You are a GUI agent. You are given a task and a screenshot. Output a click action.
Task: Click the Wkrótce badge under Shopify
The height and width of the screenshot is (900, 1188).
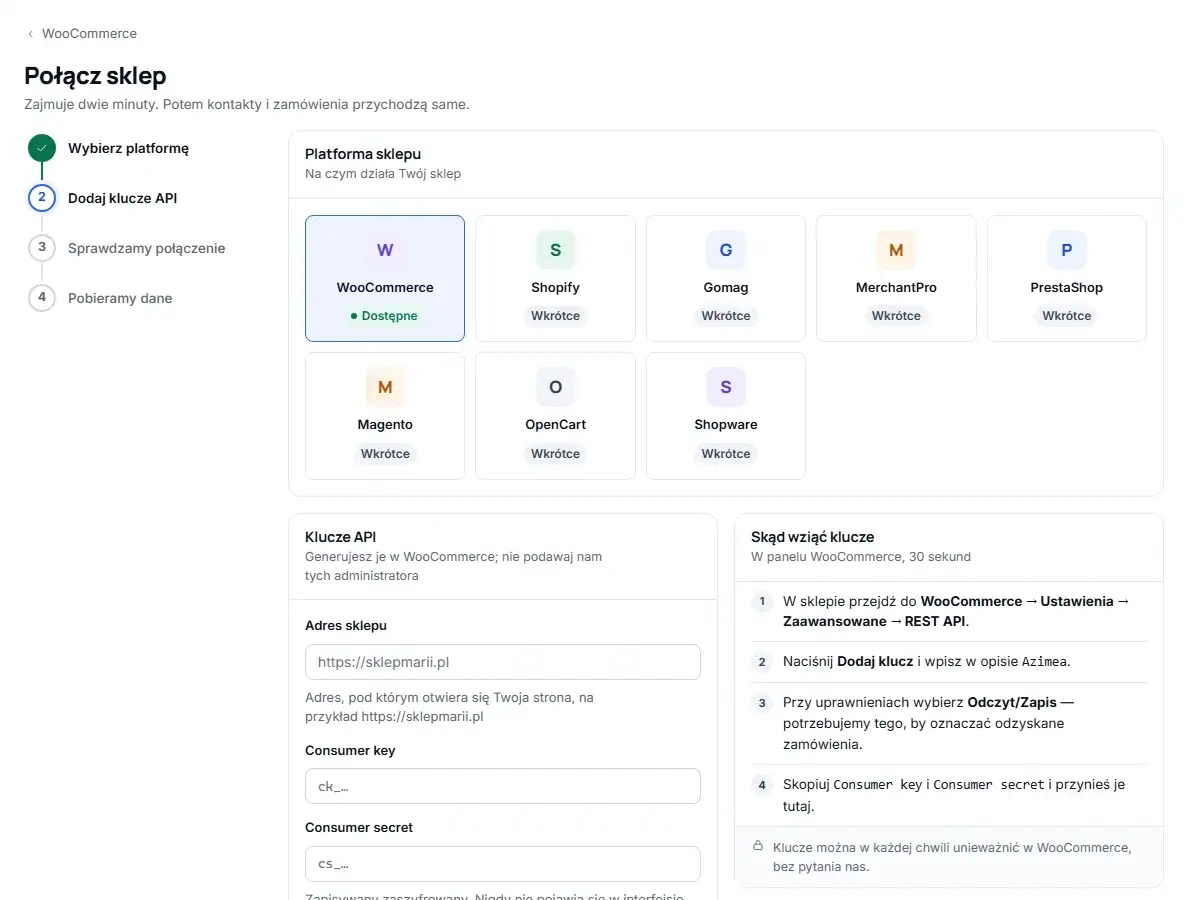(555, 316)
